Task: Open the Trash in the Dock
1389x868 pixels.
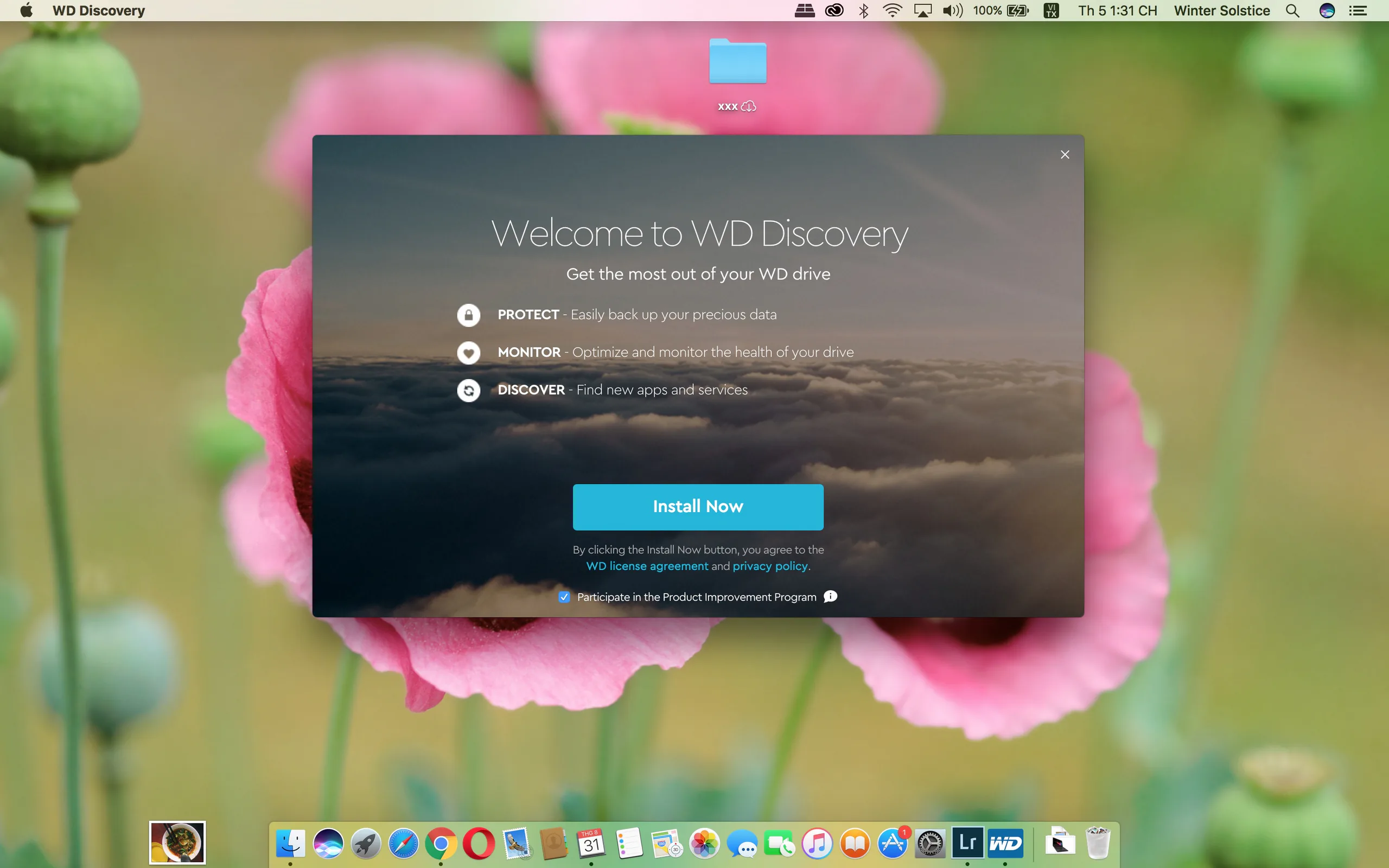Action: click(x=1098, y=842)
